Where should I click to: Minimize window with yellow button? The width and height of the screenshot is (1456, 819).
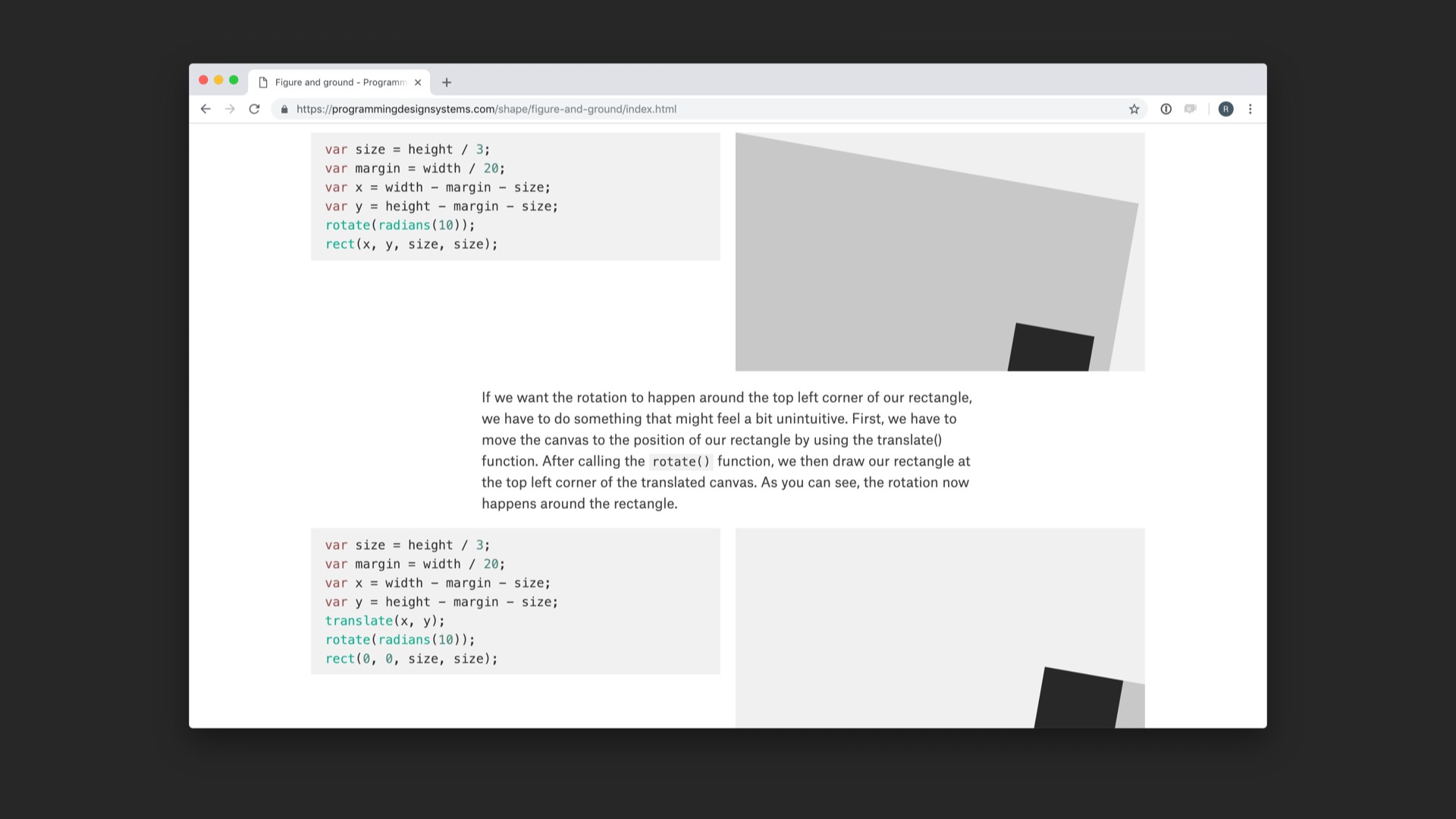pyautogui.click(x=218, y=80)
